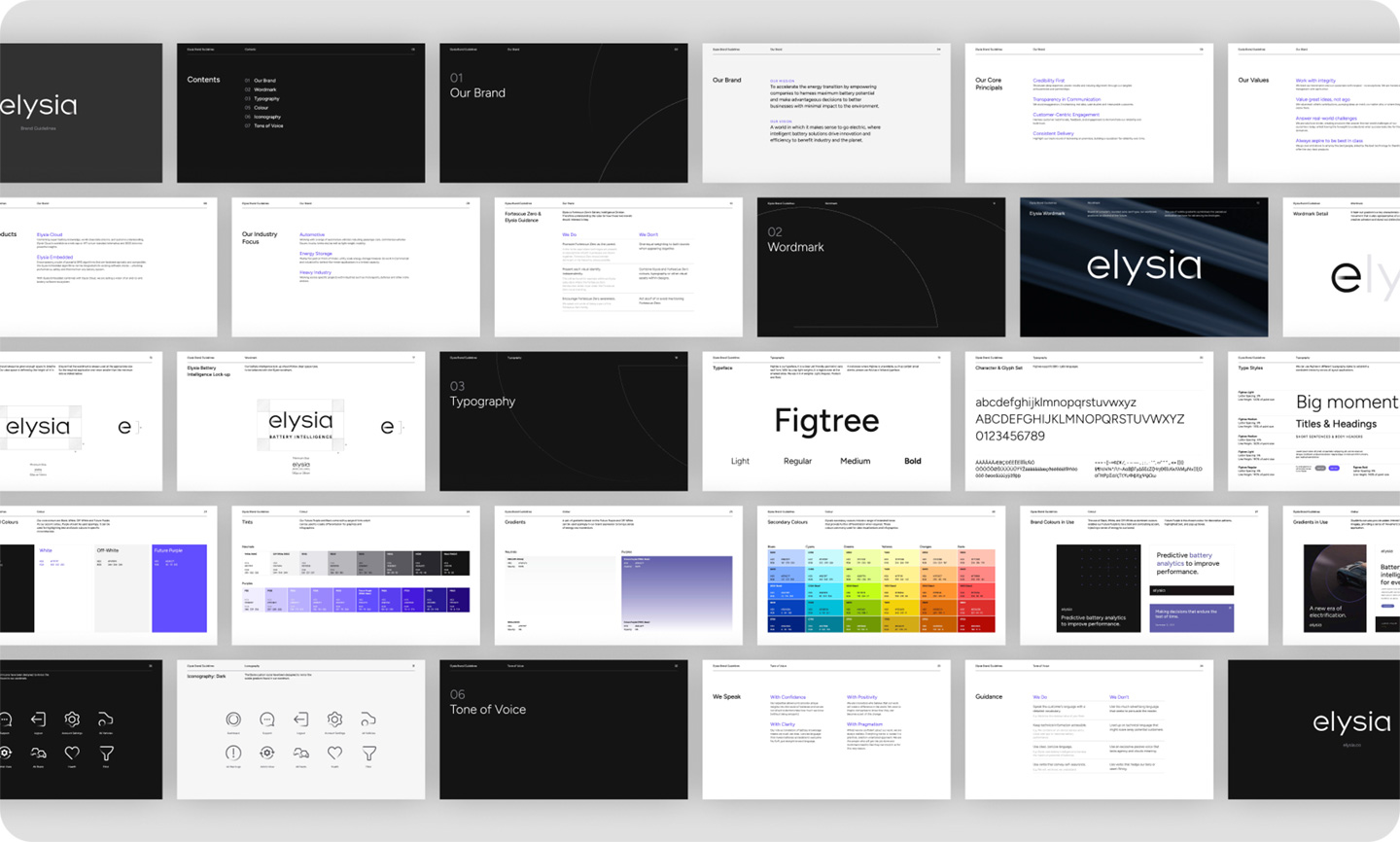
Task: Open the Account Settings gear icon
Action: 335,719
